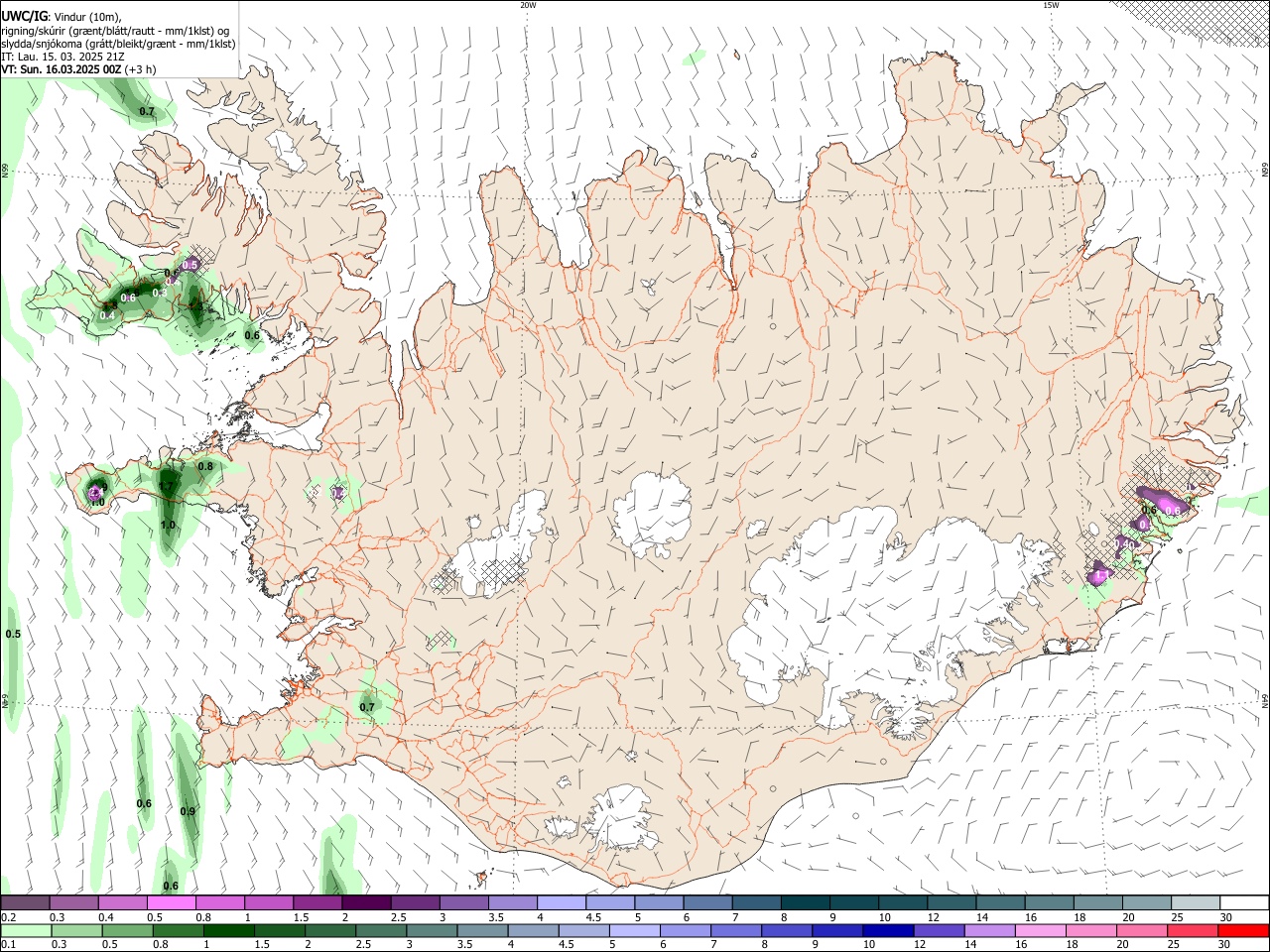The height and width of the screenshot is (952, 1270).
Task: Select the light green legend swatch labeled 0.3
Action: point(76,931)
